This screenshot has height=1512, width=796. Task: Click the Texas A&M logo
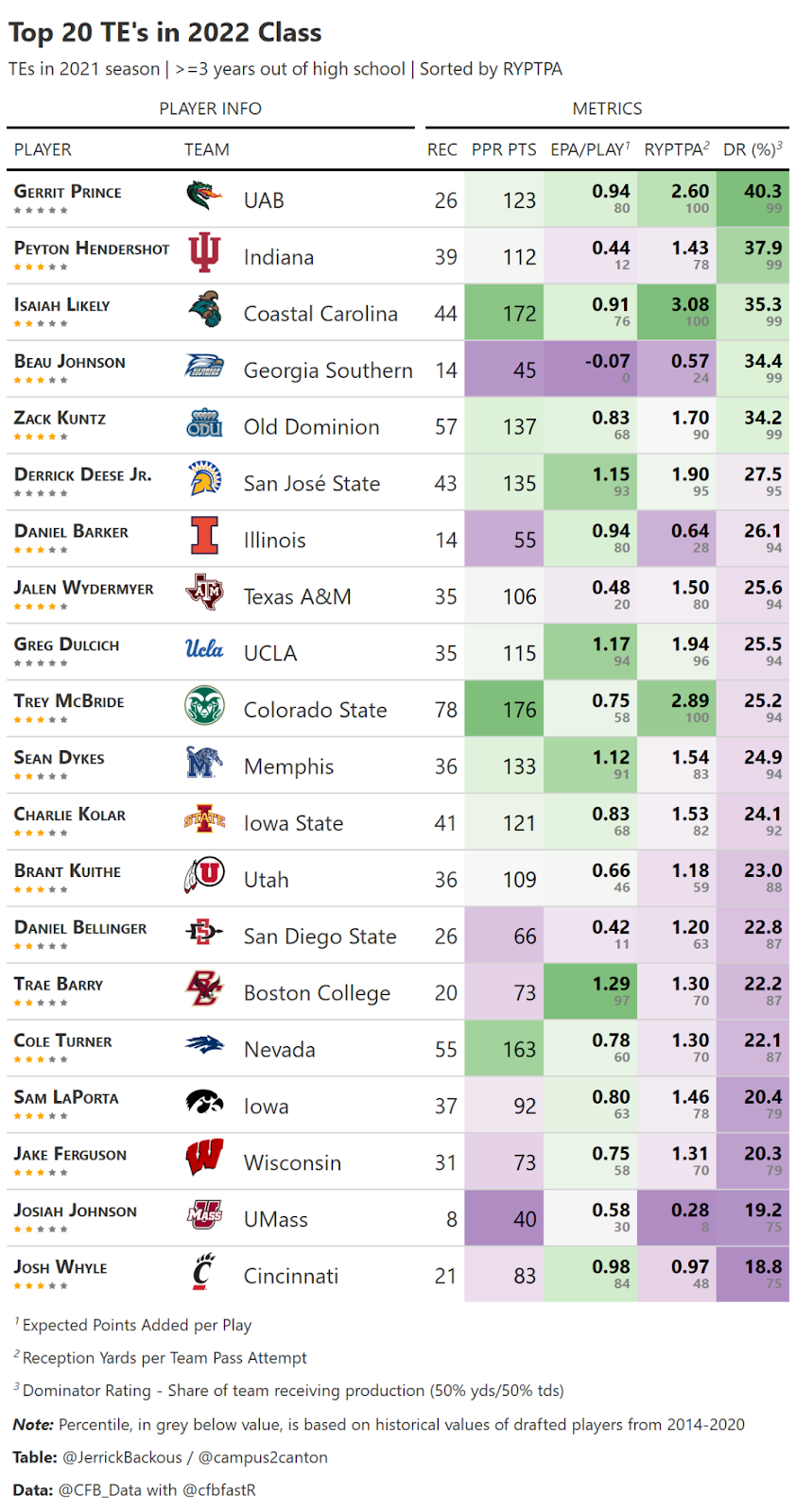click(x=204, y=593)
